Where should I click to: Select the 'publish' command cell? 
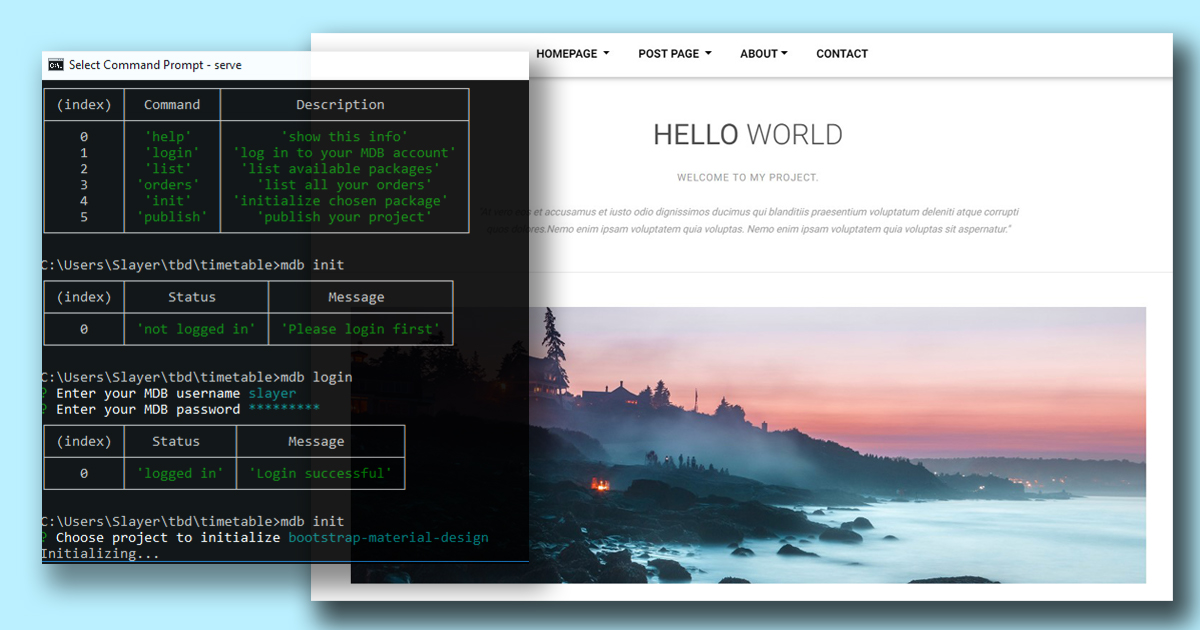coord(172,217)
